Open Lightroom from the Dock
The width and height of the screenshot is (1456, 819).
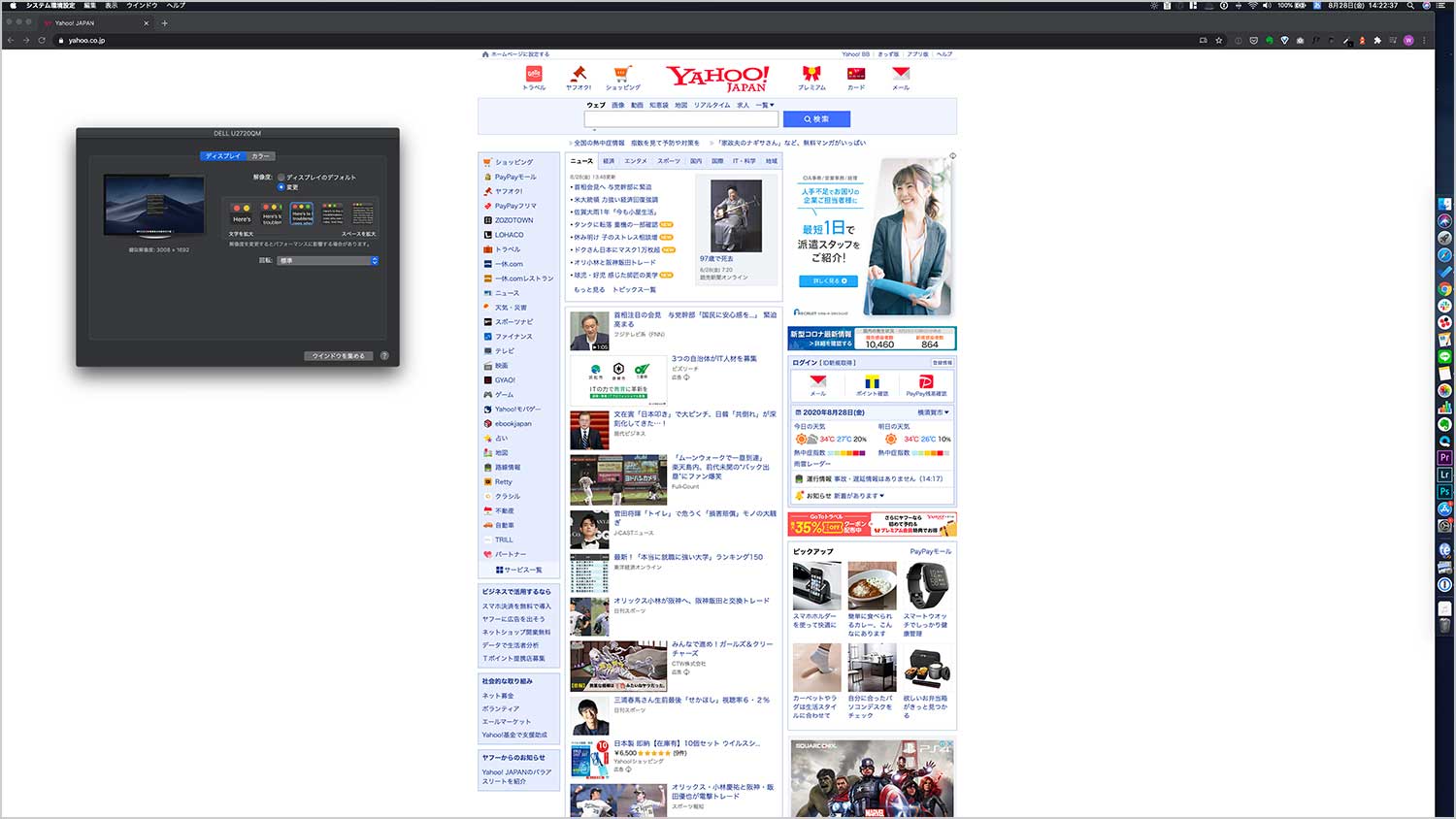(1445, 475)
